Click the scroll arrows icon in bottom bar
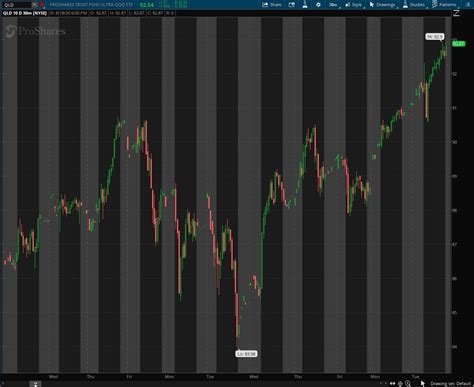Viewport: 474px width, 387px height. [x=392, y=384]
